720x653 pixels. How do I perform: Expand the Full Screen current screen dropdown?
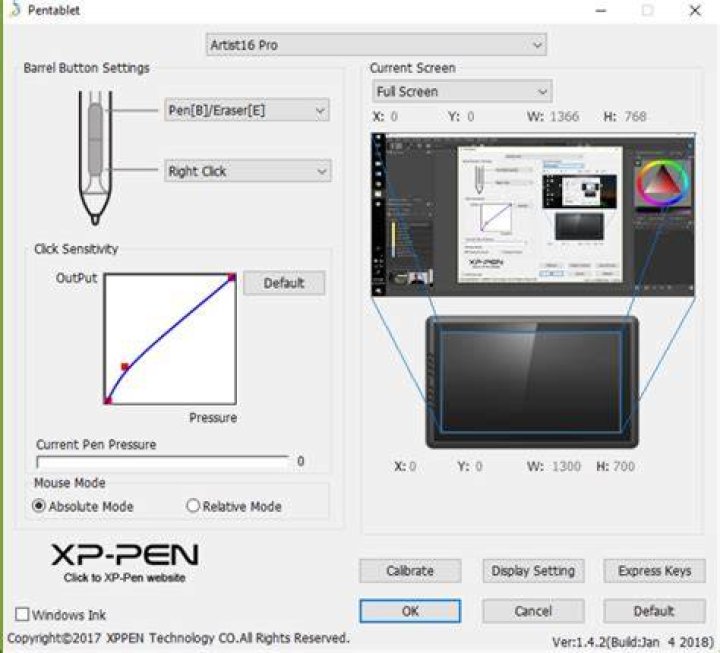(x=462, y=91)
